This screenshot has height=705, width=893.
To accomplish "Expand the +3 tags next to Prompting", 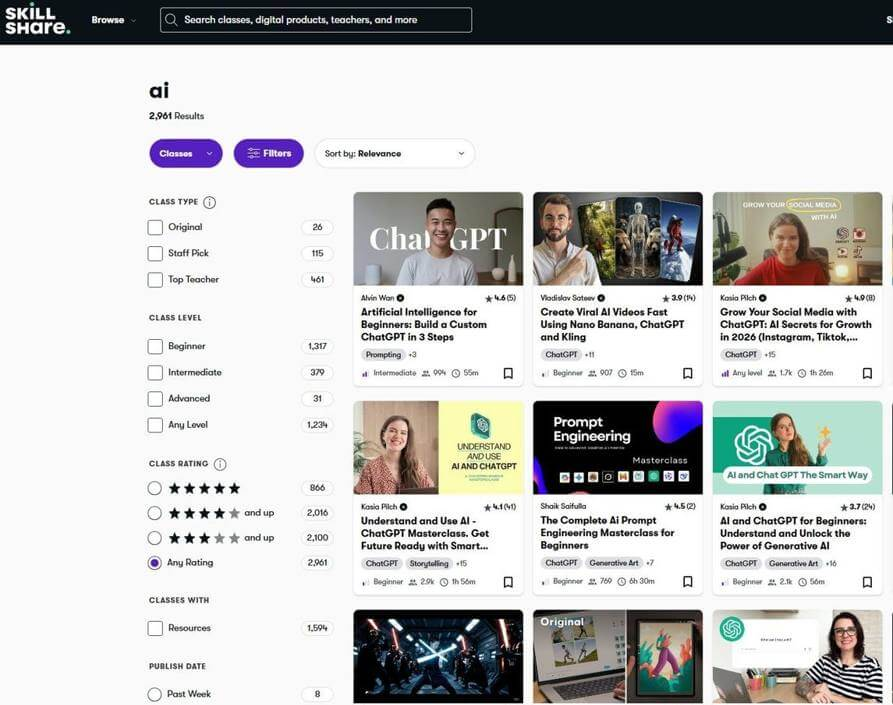I will pos(412,355).
